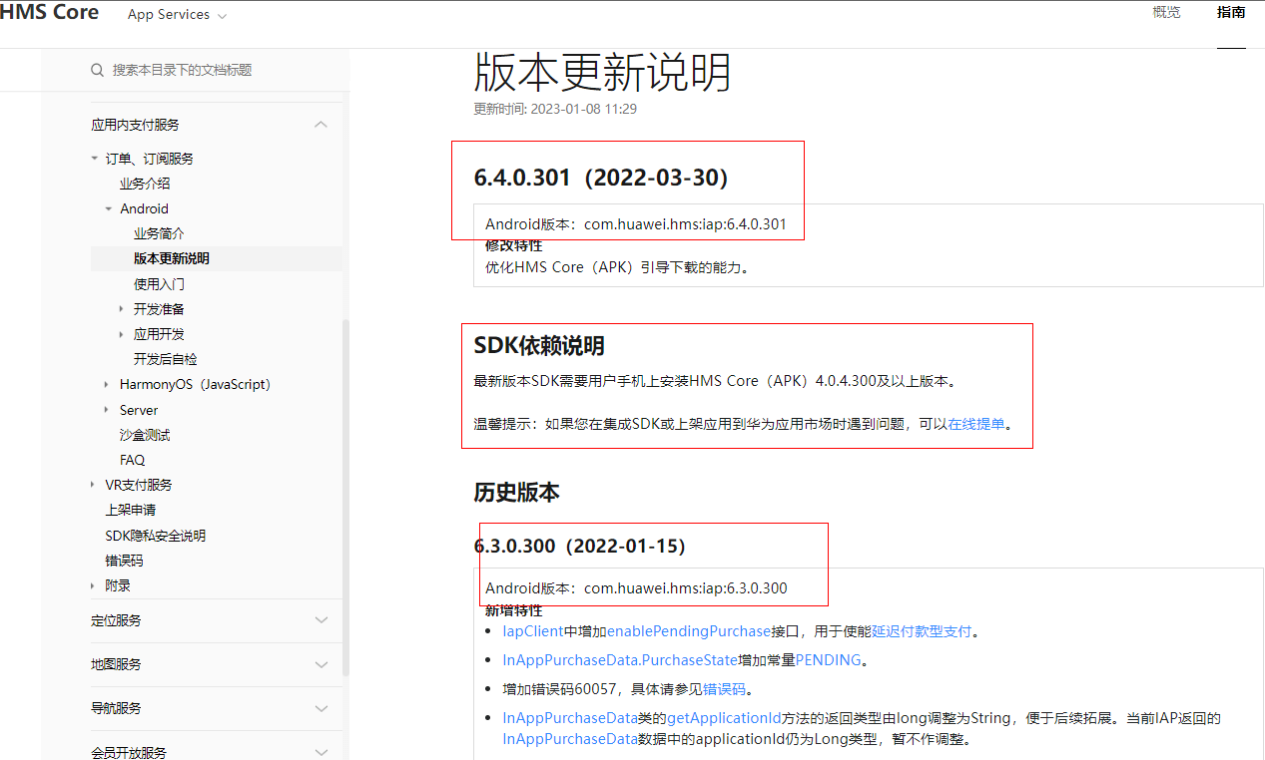
Task: Open the 业务简介 page
Action: (159, 234)
